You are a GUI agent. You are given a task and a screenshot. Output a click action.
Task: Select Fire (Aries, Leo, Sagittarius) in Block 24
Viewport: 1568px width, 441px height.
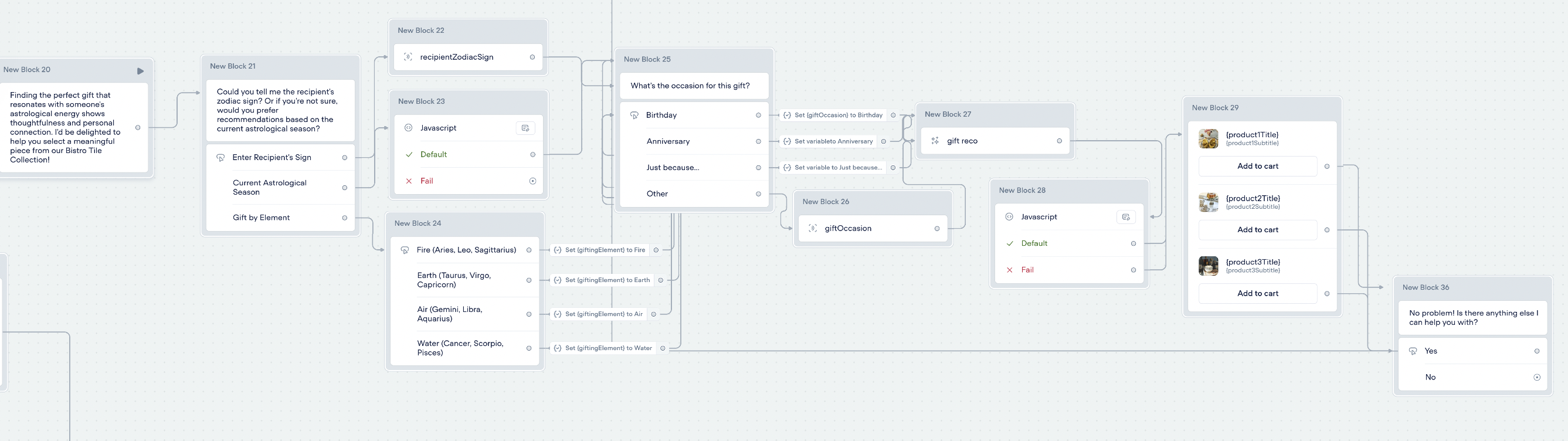(x=466, y=250)
